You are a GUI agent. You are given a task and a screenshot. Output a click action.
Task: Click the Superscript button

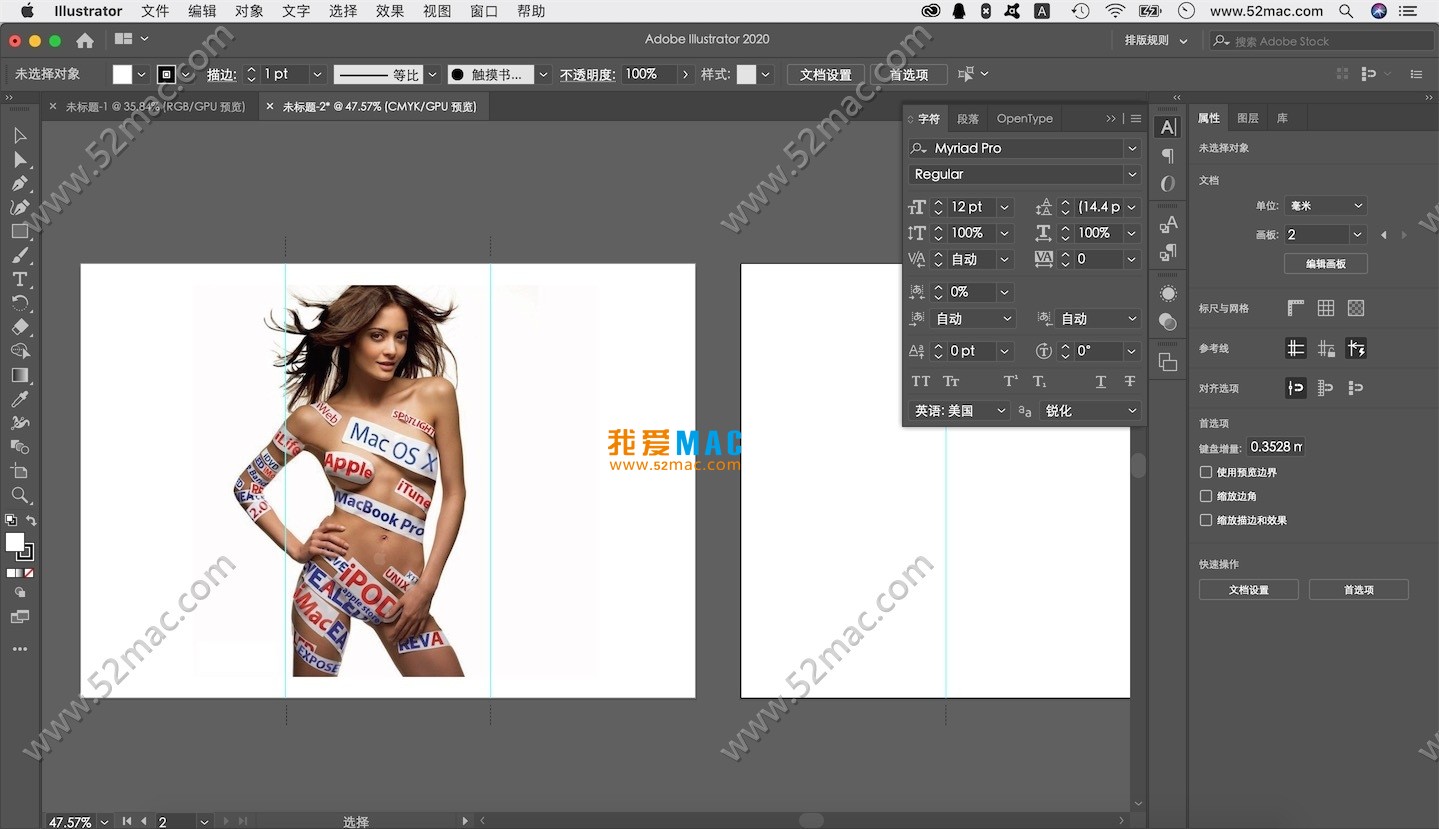click(x=1011, y=381)
